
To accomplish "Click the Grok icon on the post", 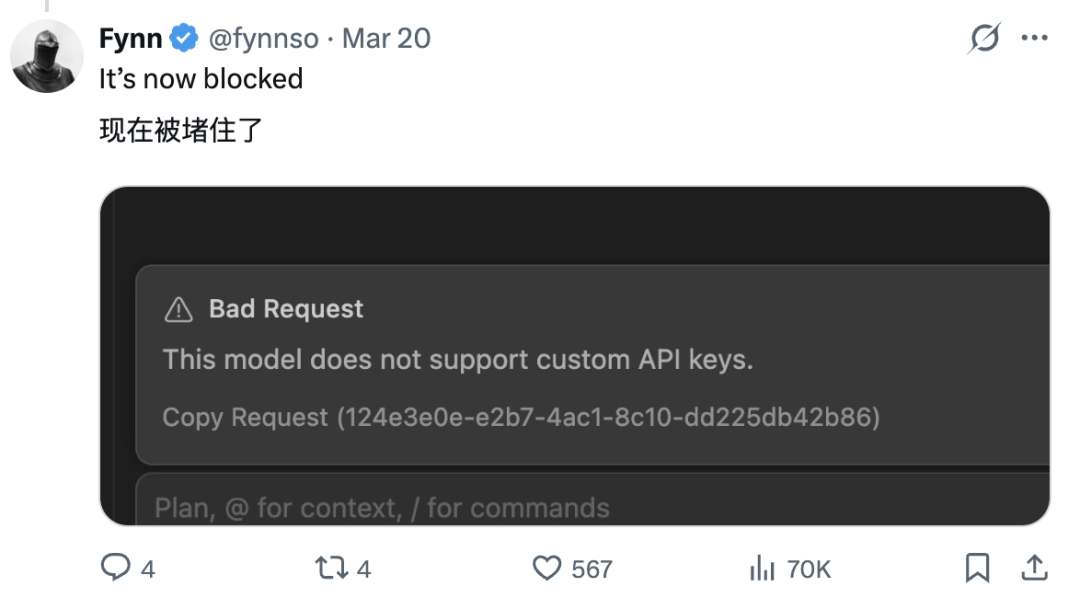I will pyautogui.click(x=985, y=39).
